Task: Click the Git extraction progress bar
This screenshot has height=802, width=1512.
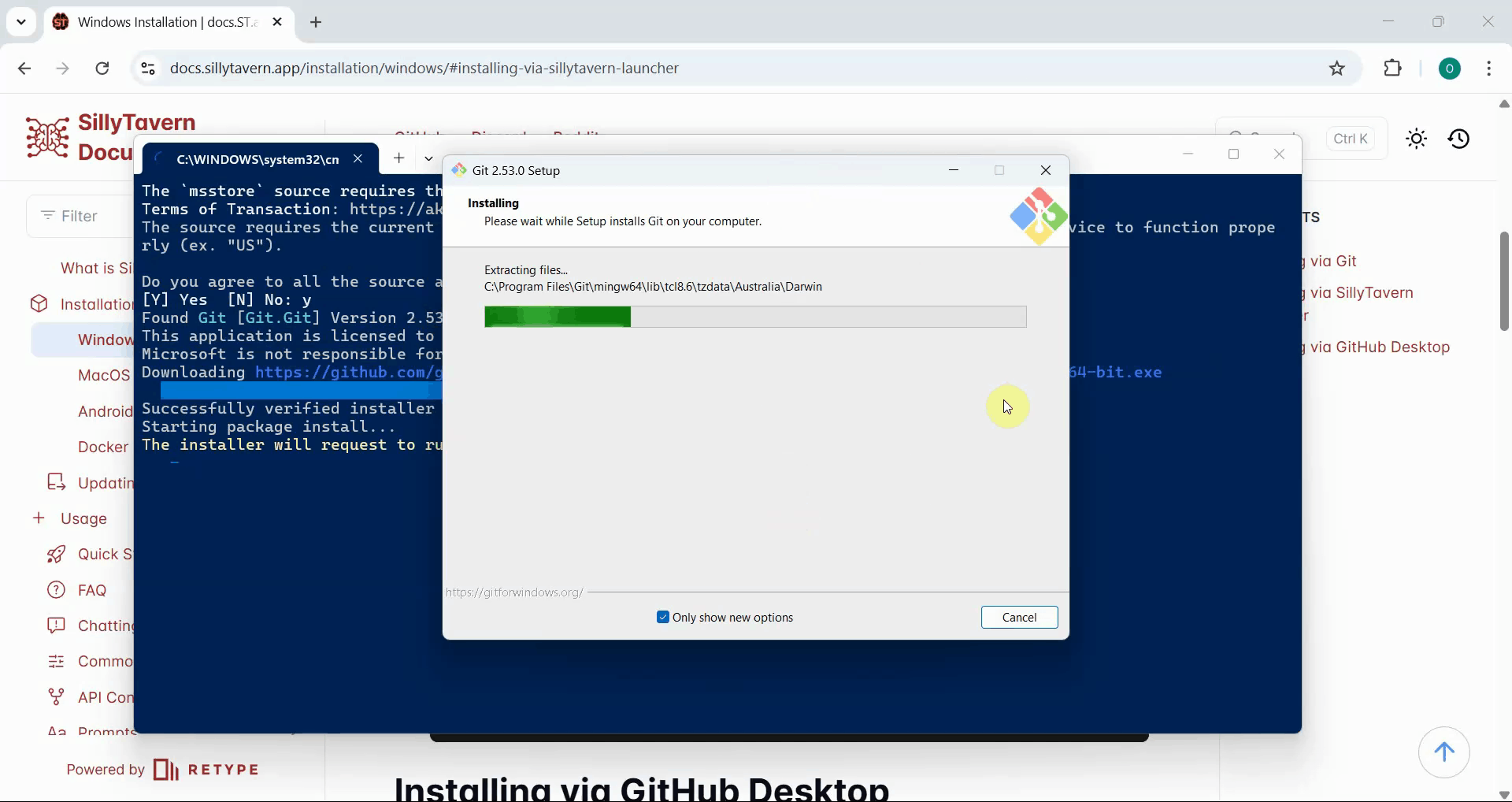Action: tap(754, 317)
